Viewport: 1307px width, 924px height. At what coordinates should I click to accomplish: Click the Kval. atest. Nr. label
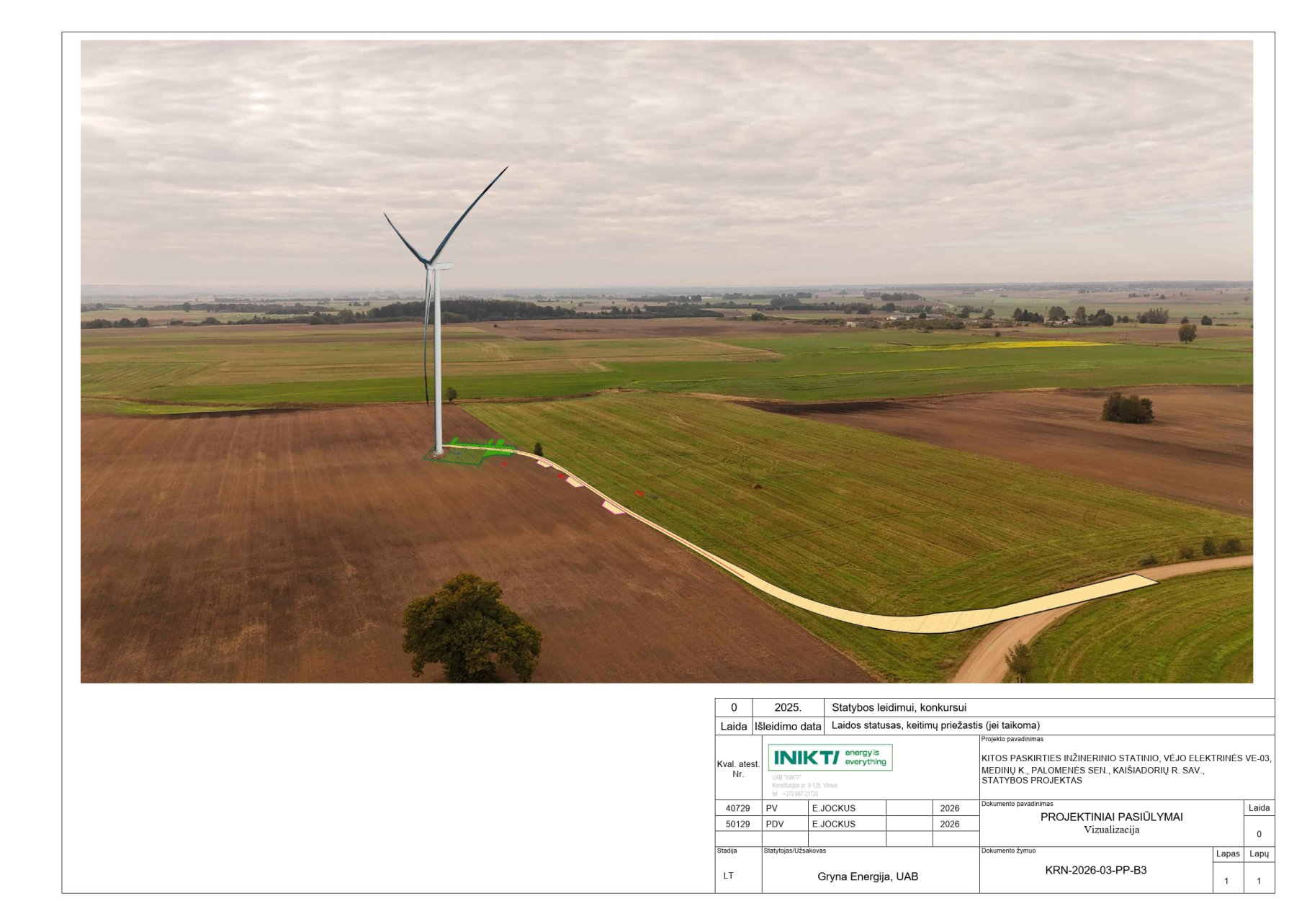pos(737,768)
